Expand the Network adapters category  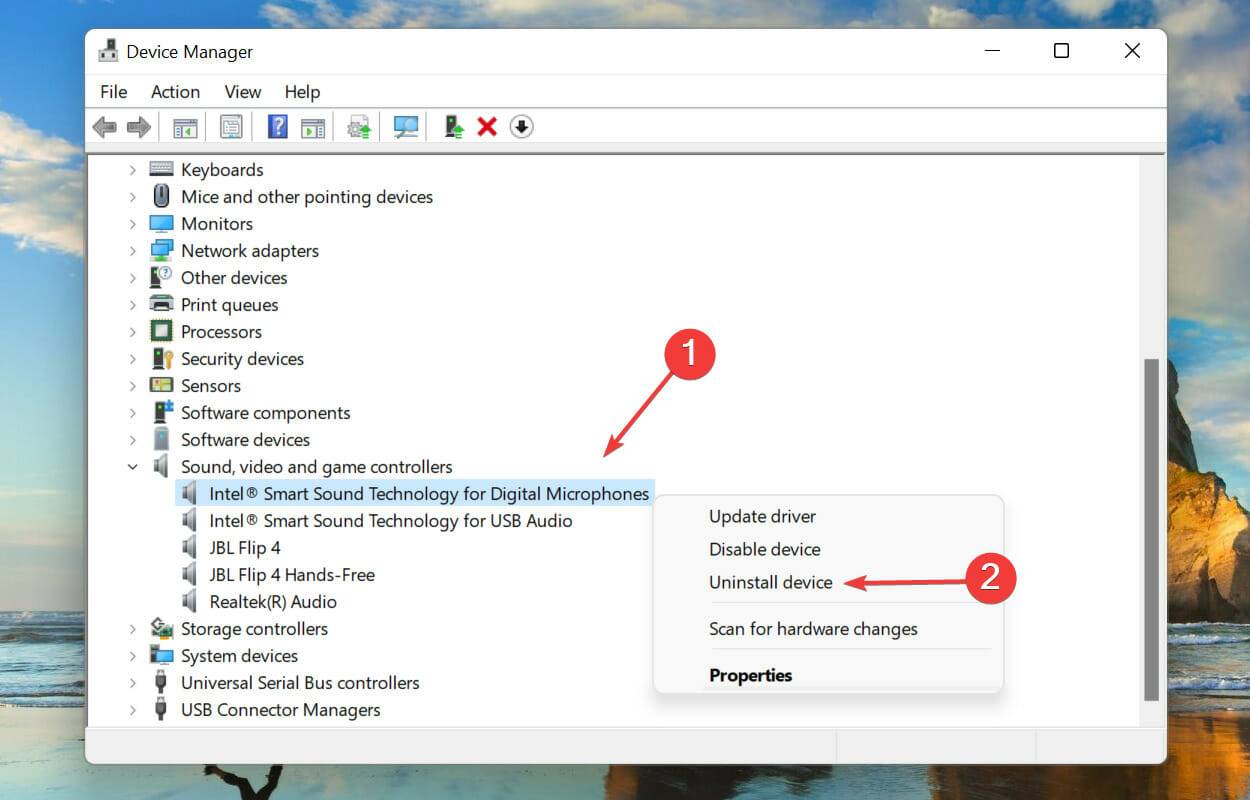pyautogui.click(x=133, y=250)
